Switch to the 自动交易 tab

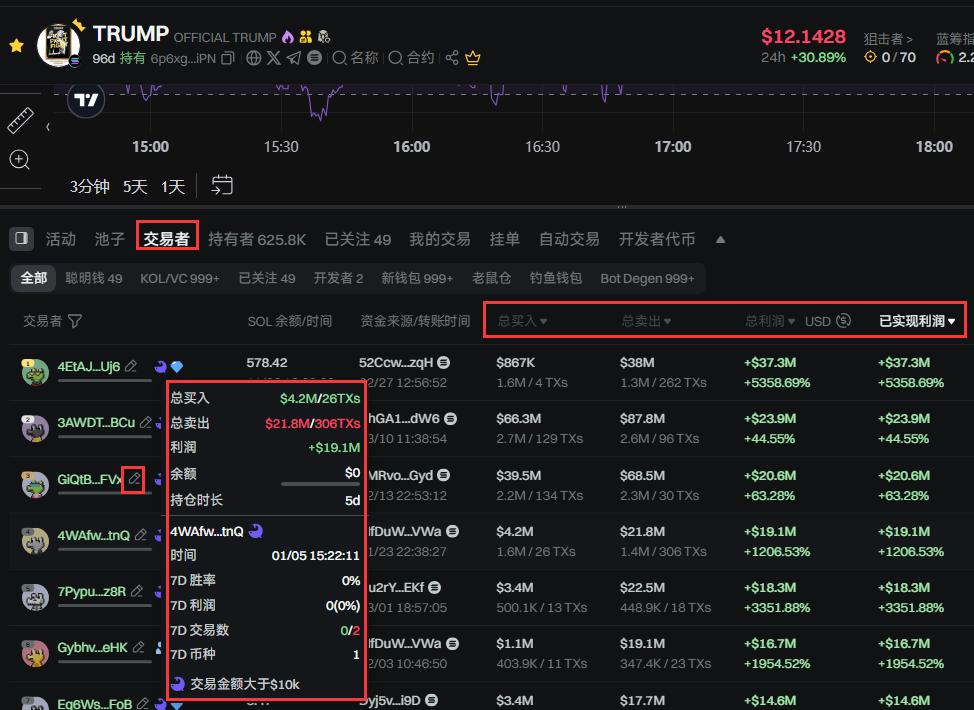pyautogui.click(x=569, y=239)
